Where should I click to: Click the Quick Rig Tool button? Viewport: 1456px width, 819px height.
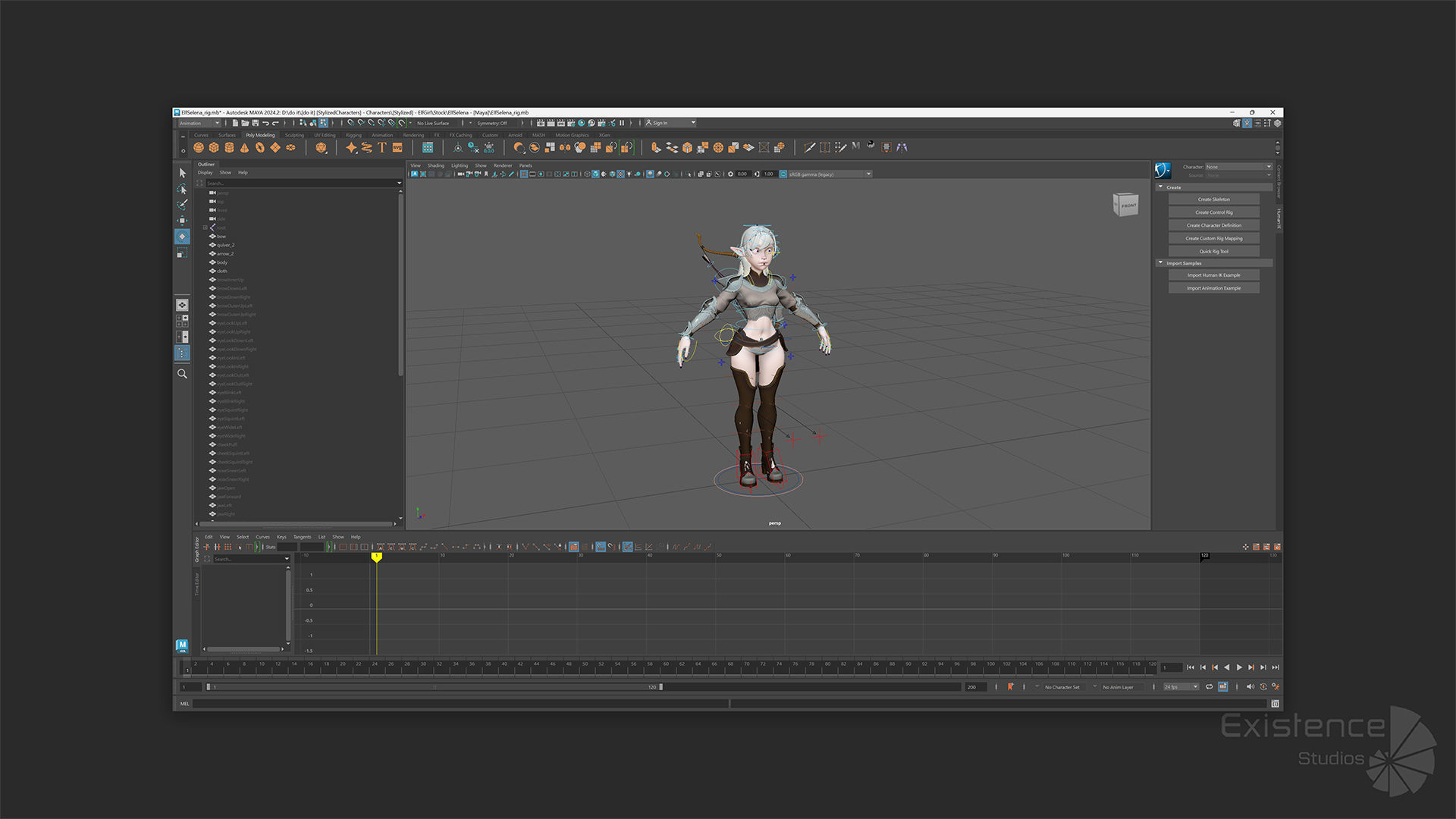[1213, 251]
